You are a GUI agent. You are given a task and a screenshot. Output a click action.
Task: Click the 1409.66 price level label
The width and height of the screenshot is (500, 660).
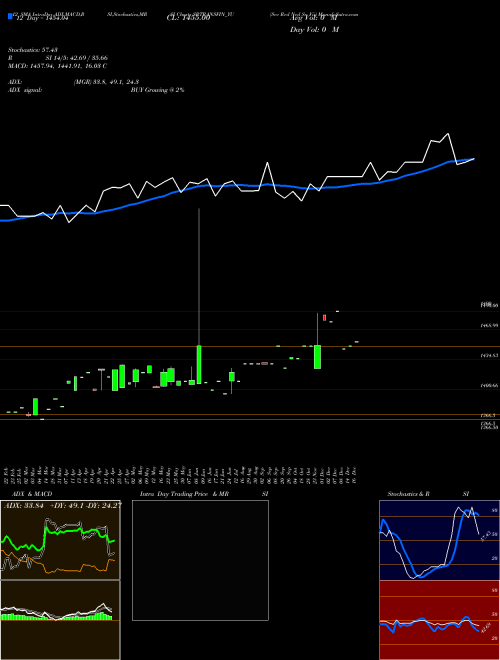490,386
